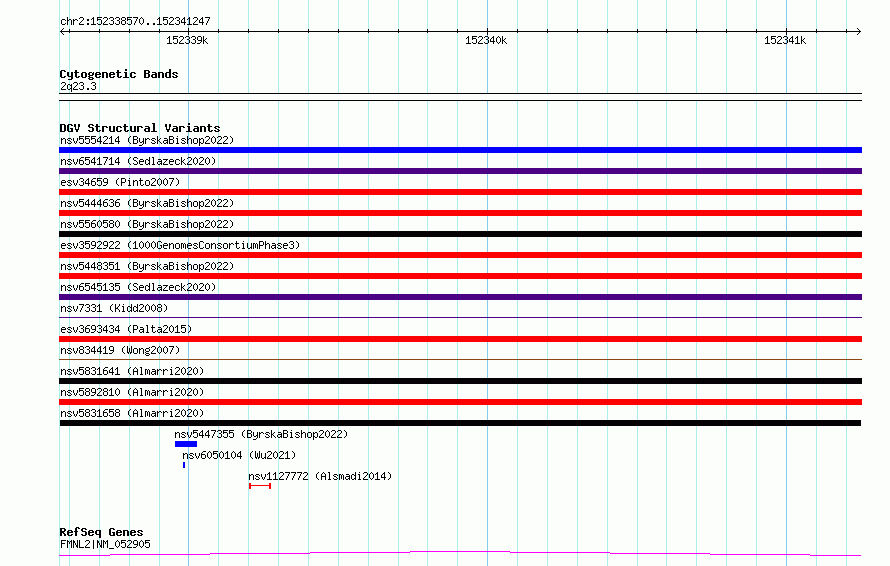
Task: Click nsv5831641 (Almarri2020) label
Action: (x=132, y=371)
